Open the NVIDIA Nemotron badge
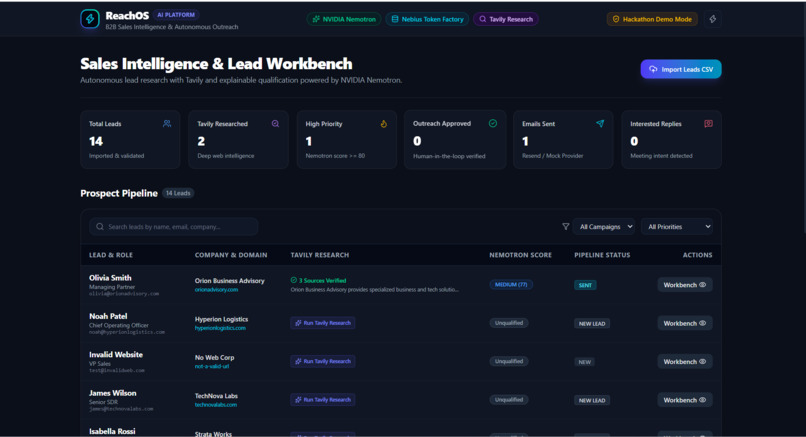806x437 pixels. [x=344, y=19]
